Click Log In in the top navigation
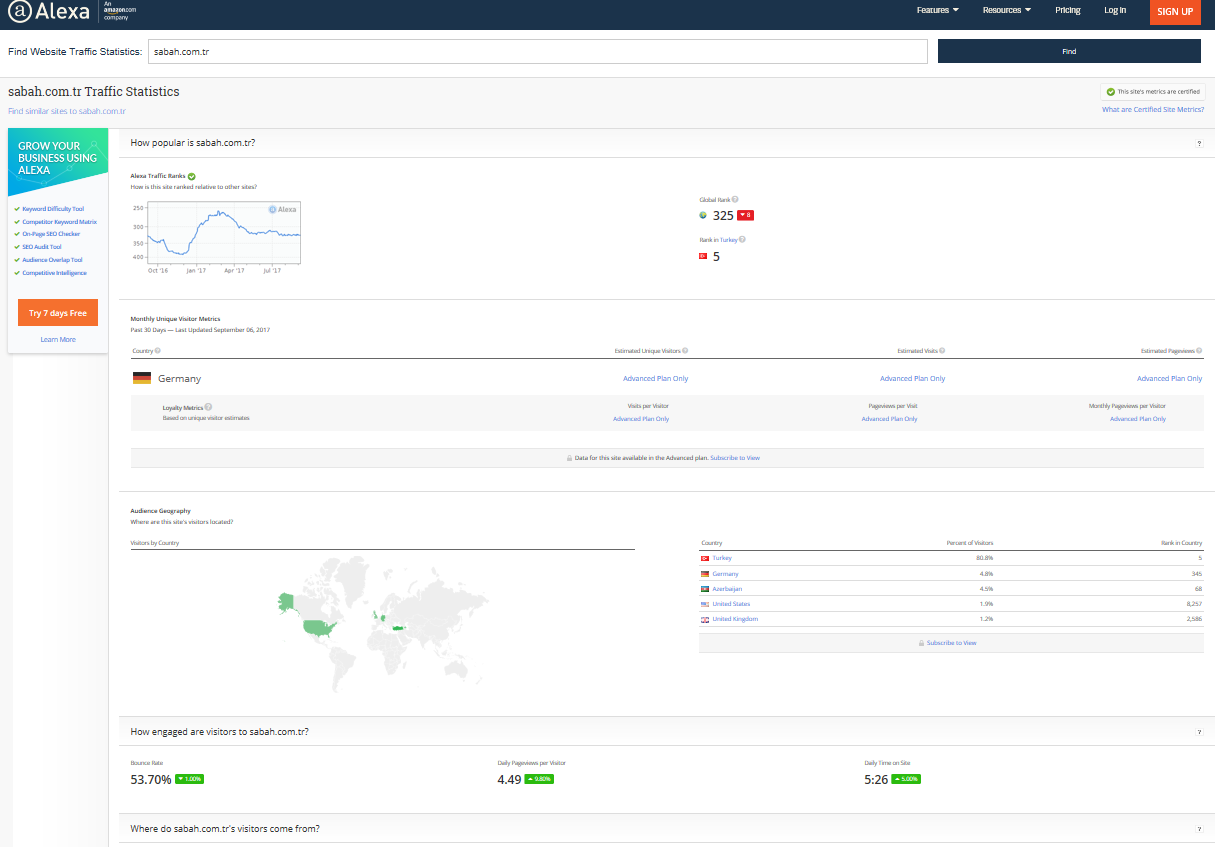Screen dimensions: 1215x847 [1115, 10]
